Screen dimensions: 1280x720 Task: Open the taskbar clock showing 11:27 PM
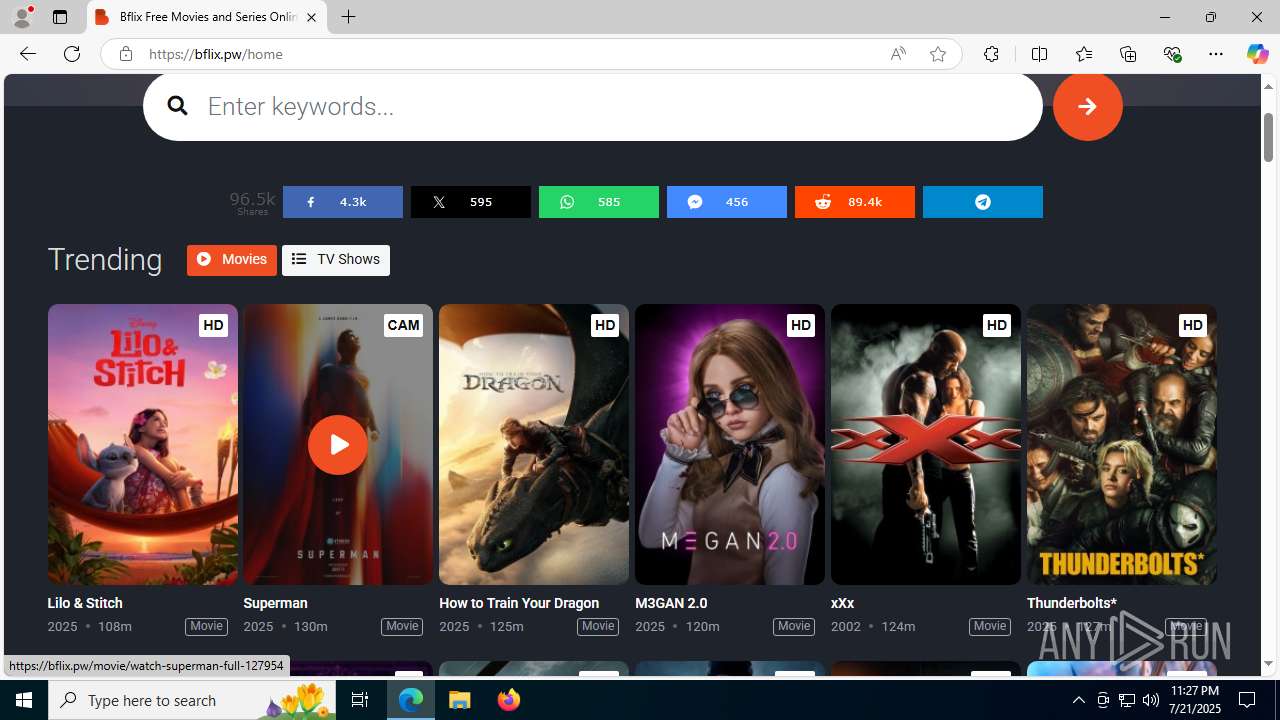(1195, 700)
